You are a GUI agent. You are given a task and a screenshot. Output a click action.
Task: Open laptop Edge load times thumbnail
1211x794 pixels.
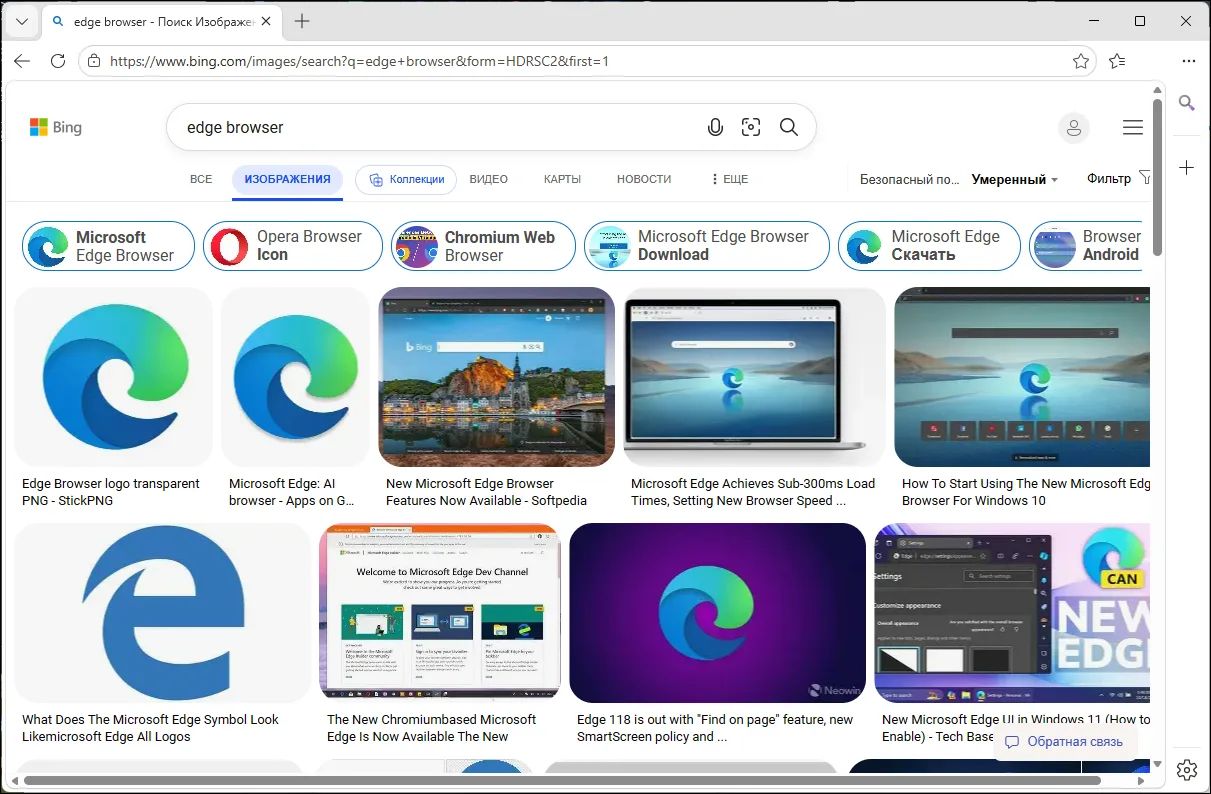pos(754,377)
